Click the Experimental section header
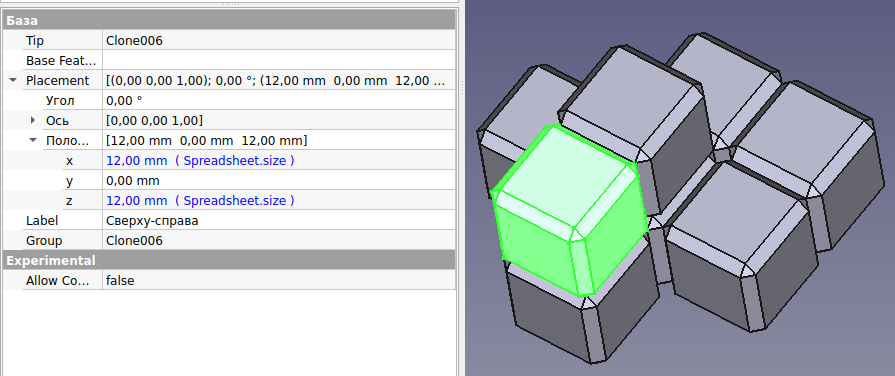The image size is (895, 376). click(228, 261)
